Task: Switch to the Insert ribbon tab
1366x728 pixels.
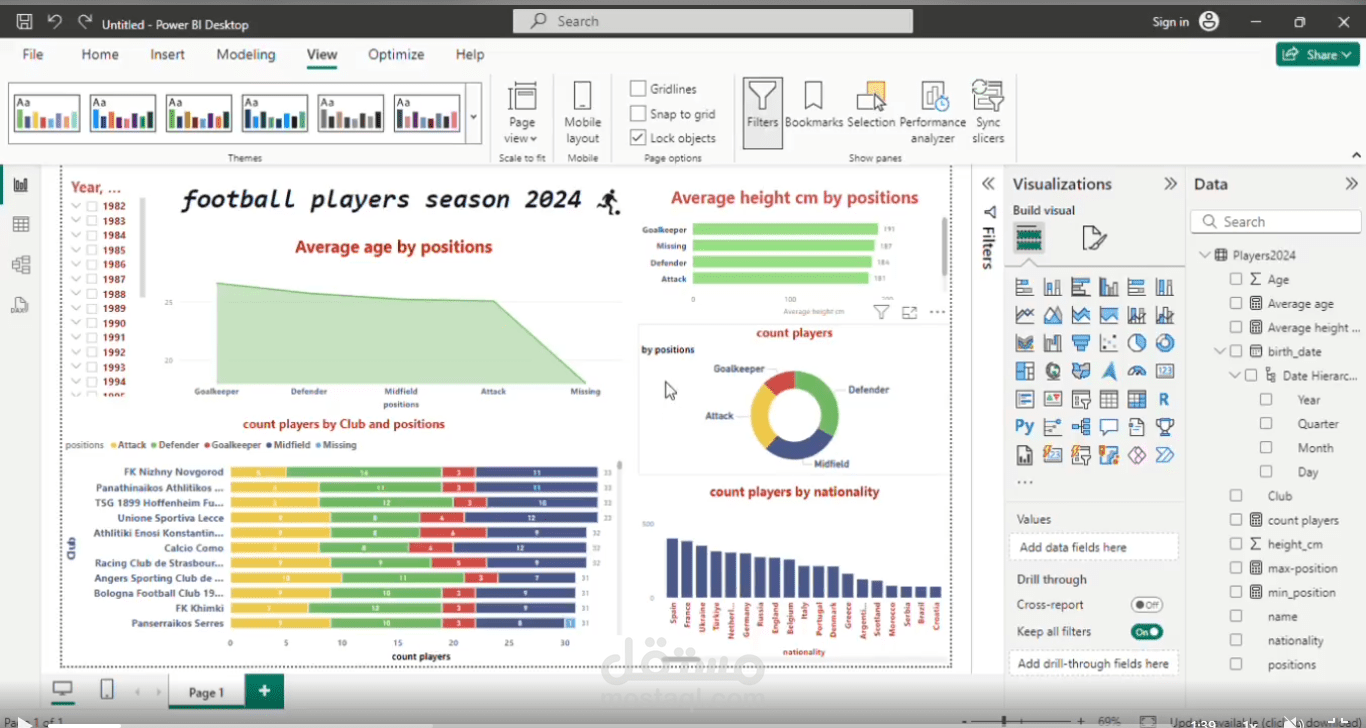Action: click(x=167, y=54)
